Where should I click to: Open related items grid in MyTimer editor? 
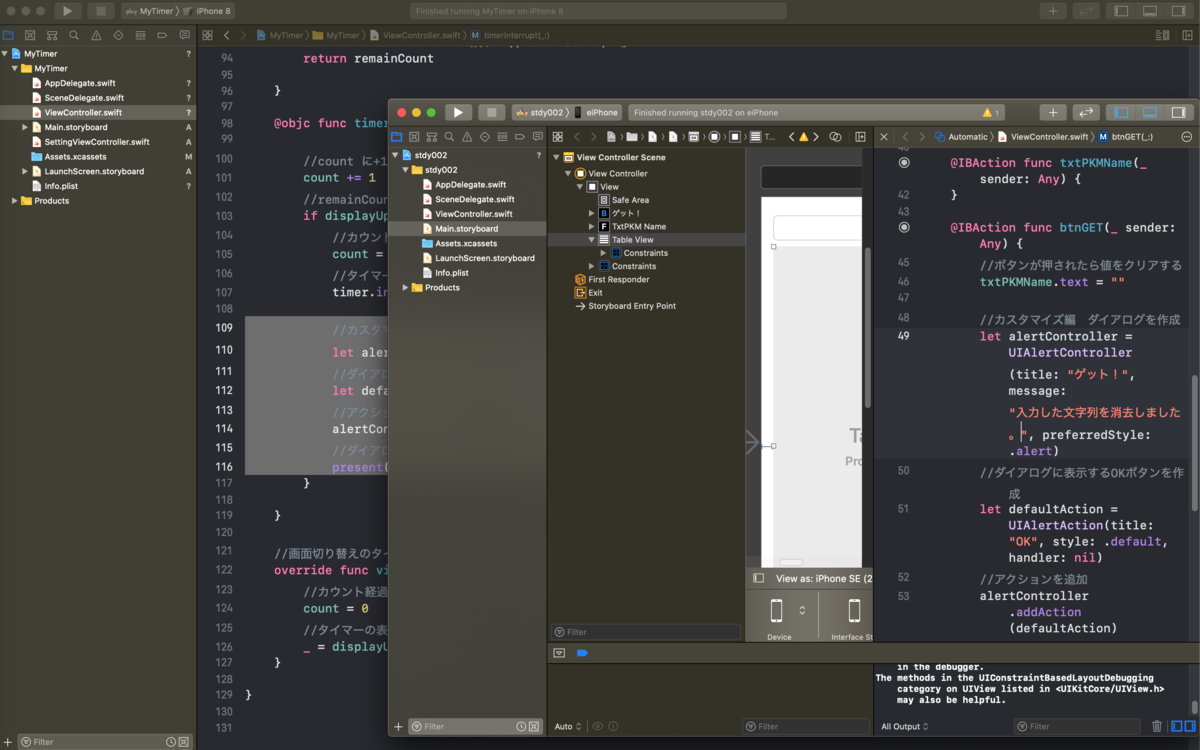pyautogui.click(x=207, y=34)
